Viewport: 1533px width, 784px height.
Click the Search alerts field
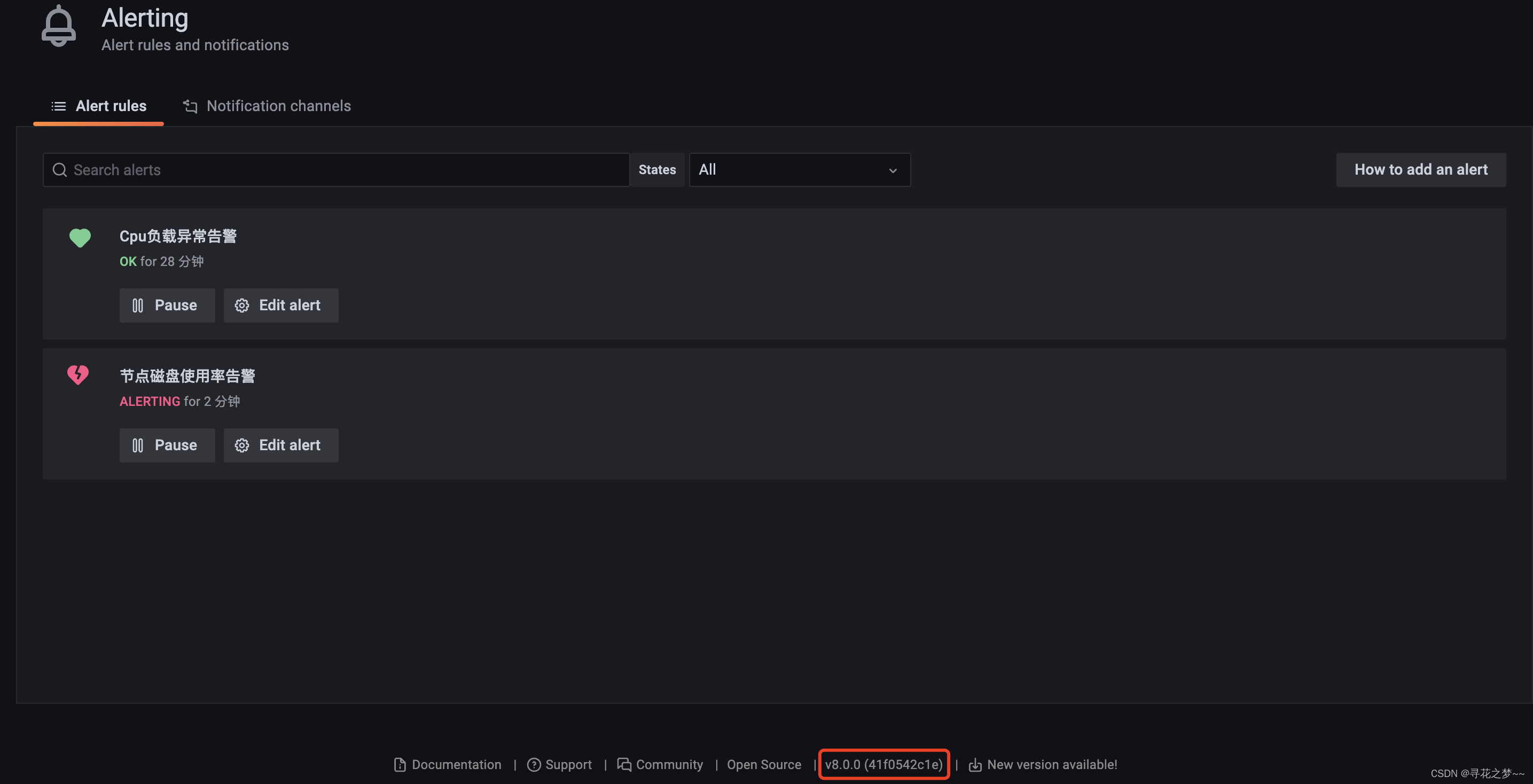point(335,170)
